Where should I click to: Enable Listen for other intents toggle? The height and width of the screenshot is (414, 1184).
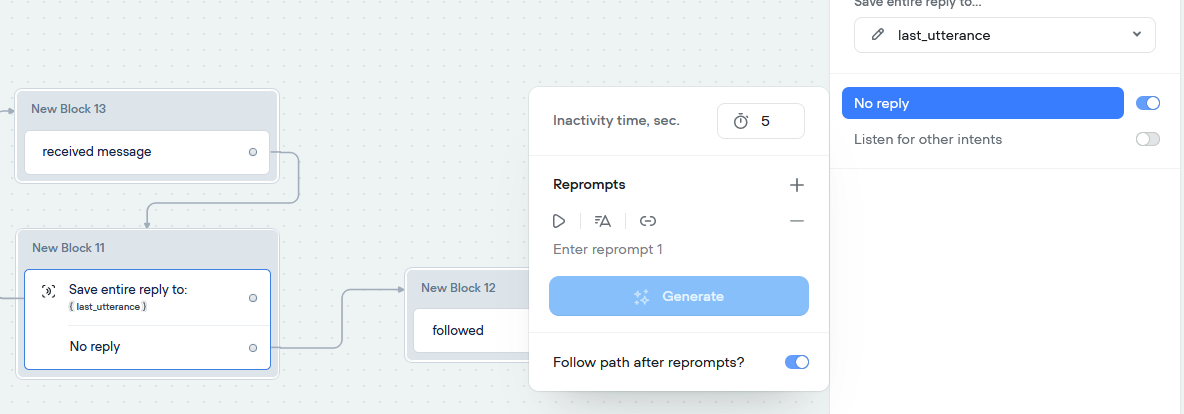coord(1148,139)
